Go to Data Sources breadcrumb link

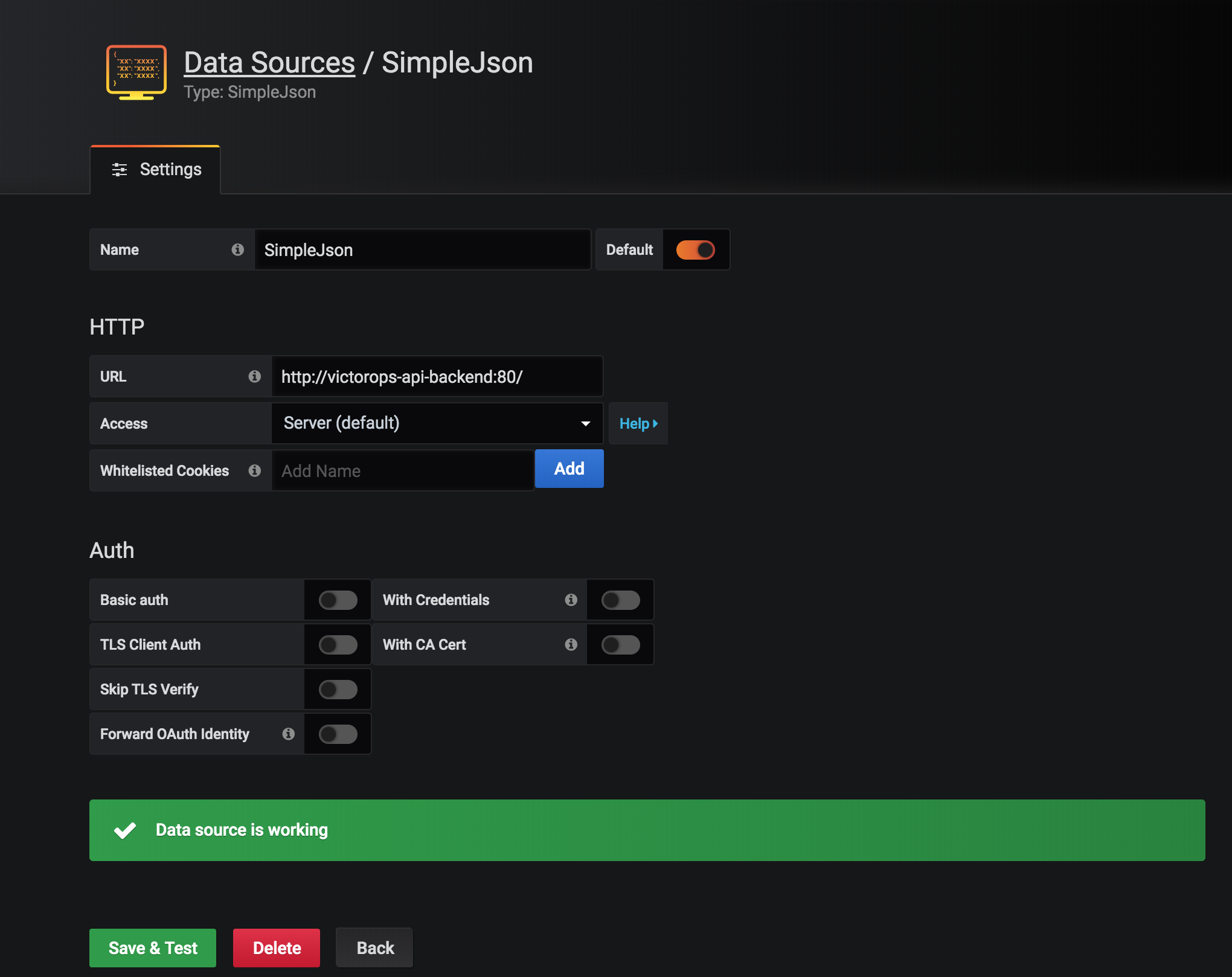269,63
